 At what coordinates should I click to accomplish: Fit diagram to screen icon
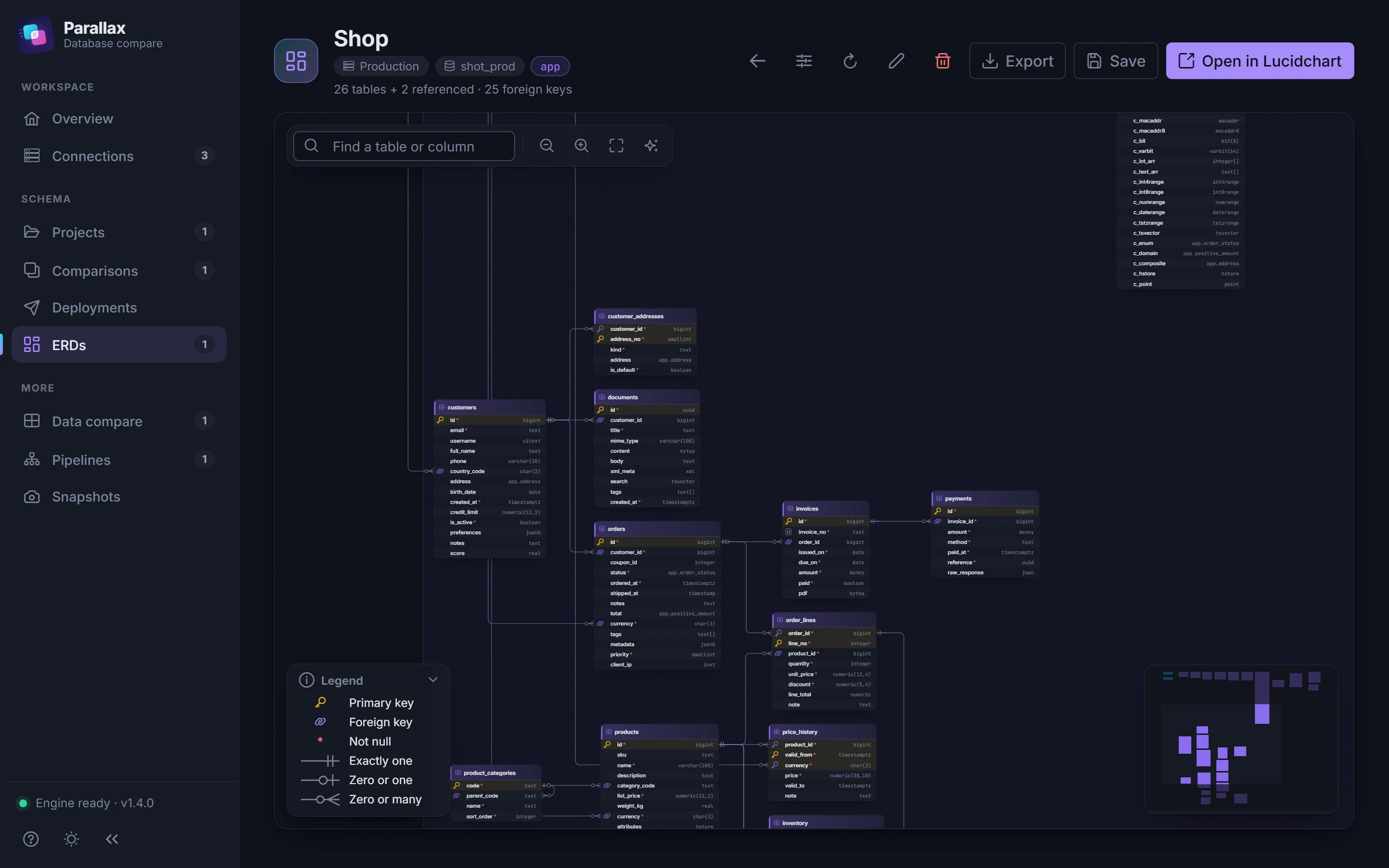click(616, 146)
